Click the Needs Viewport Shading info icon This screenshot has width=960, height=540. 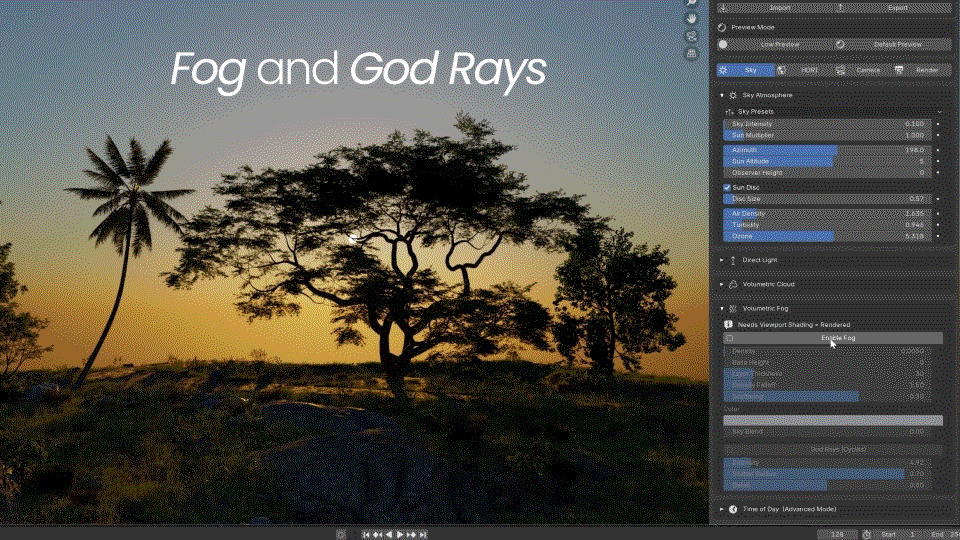point(729,325)
